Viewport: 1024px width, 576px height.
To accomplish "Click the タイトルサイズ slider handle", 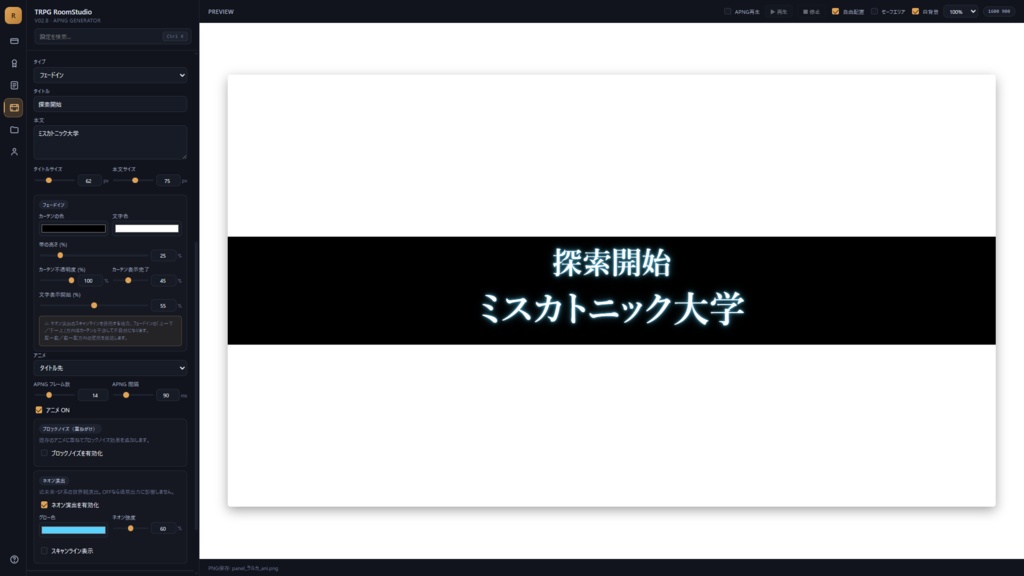I will [48, 180].
